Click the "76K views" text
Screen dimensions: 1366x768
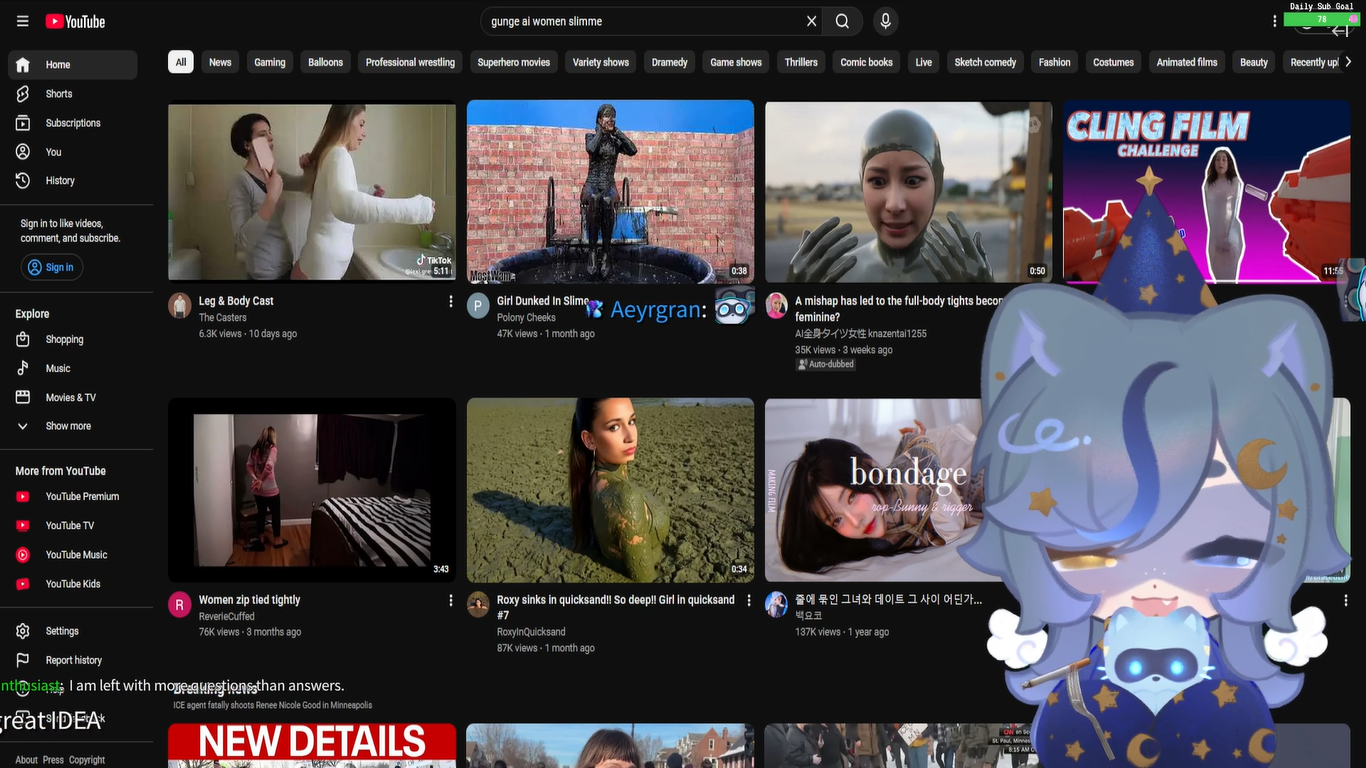click(x=219, y=632)
